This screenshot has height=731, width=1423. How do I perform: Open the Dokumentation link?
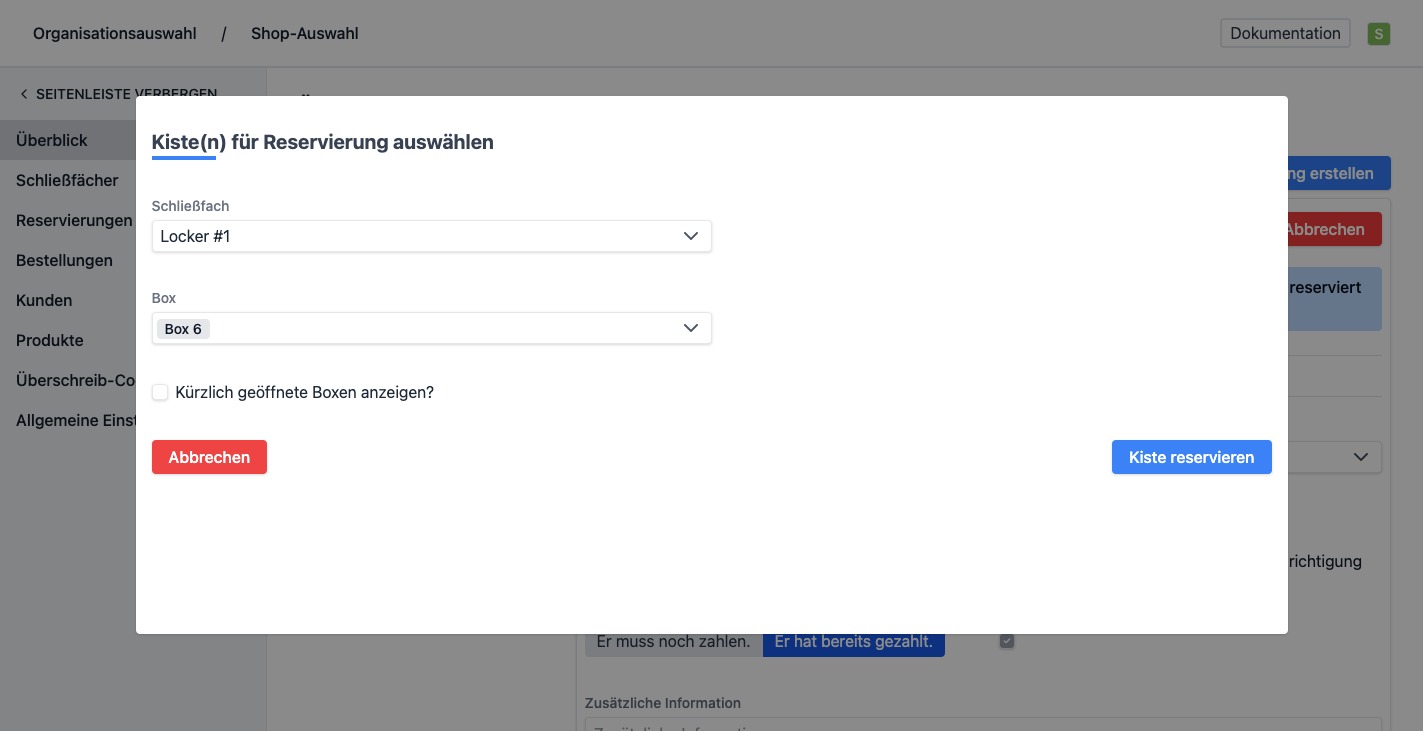point(1285,33)
